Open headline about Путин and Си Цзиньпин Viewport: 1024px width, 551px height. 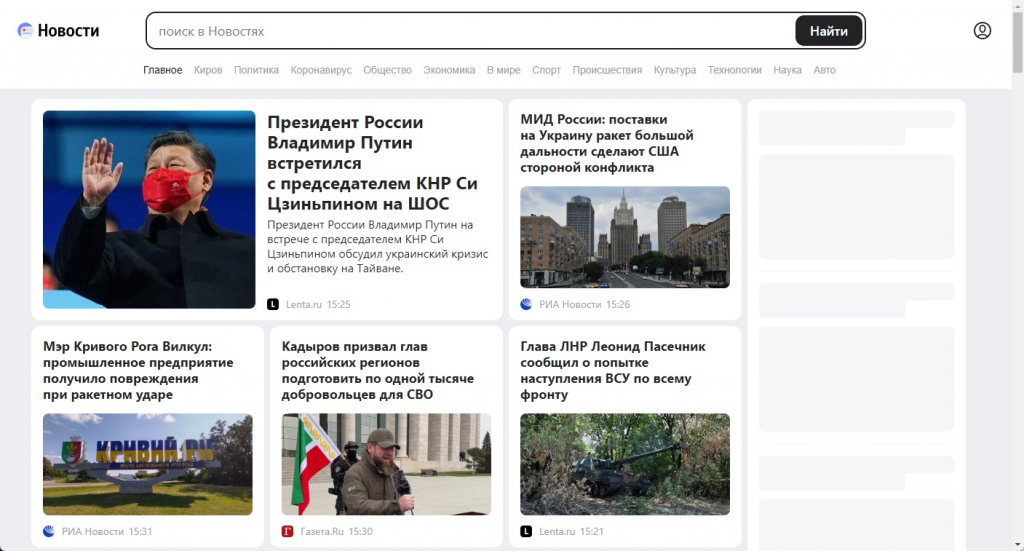(372, 163)
